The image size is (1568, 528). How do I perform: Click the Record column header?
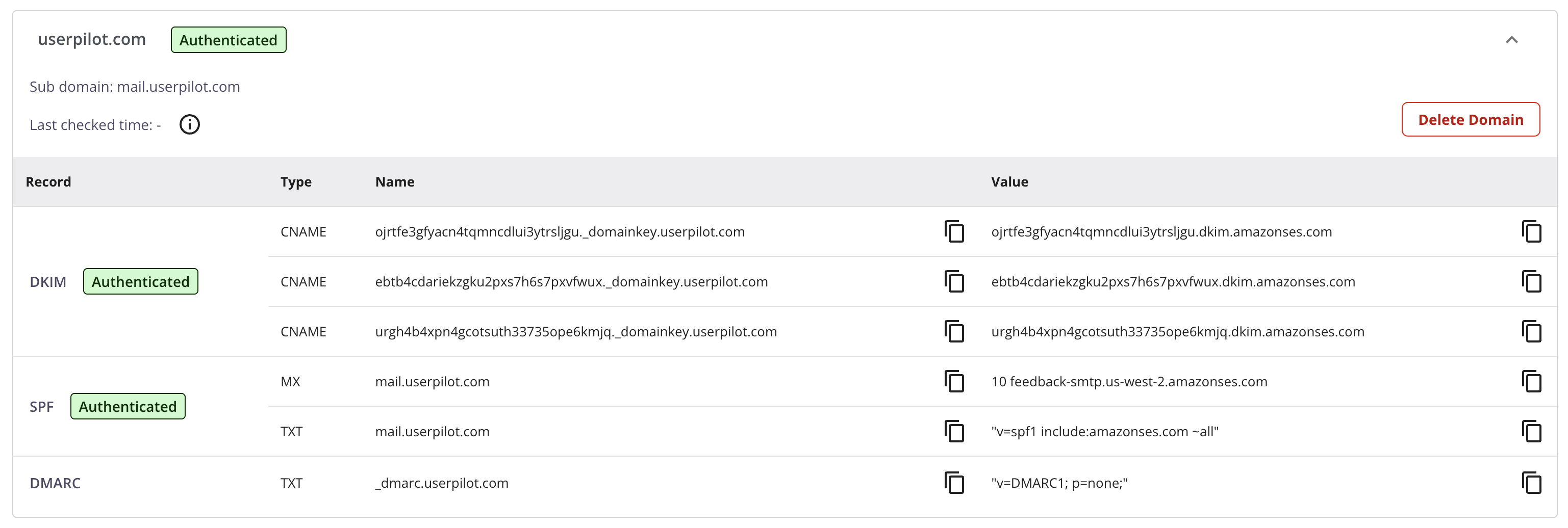[x=48, y=182]
